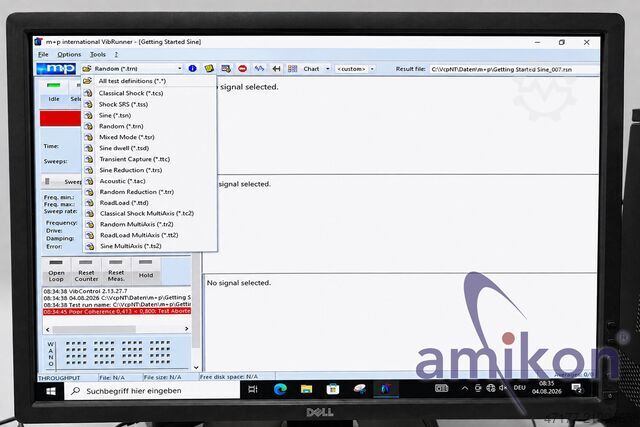Image resolution: width=640 pixels, height=427 pixels.
Task: Open Microsoft Edge from the taskbar
Action: click(x=280, y=389)
